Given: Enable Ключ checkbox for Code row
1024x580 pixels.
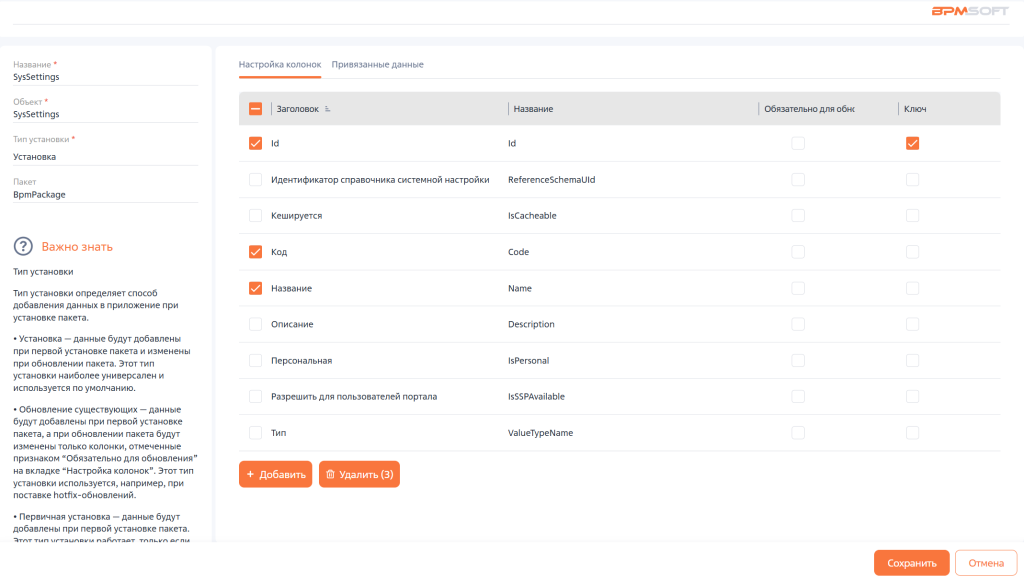Looking at the screenshot, I should coord(912,252).
